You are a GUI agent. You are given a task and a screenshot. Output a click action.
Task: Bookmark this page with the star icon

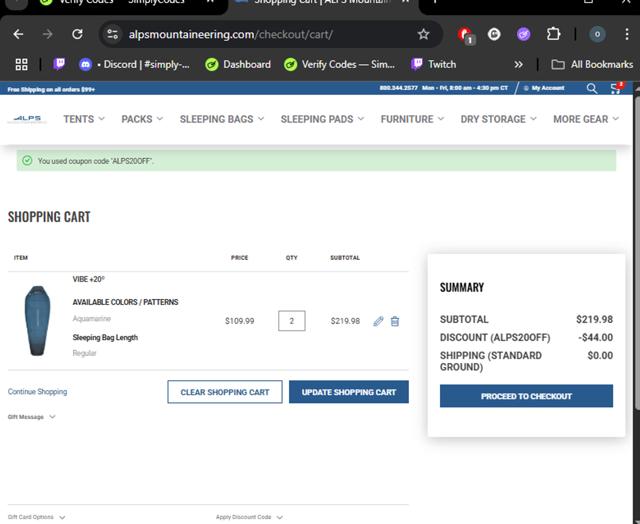pyautogui.click(x=423, y=34)
